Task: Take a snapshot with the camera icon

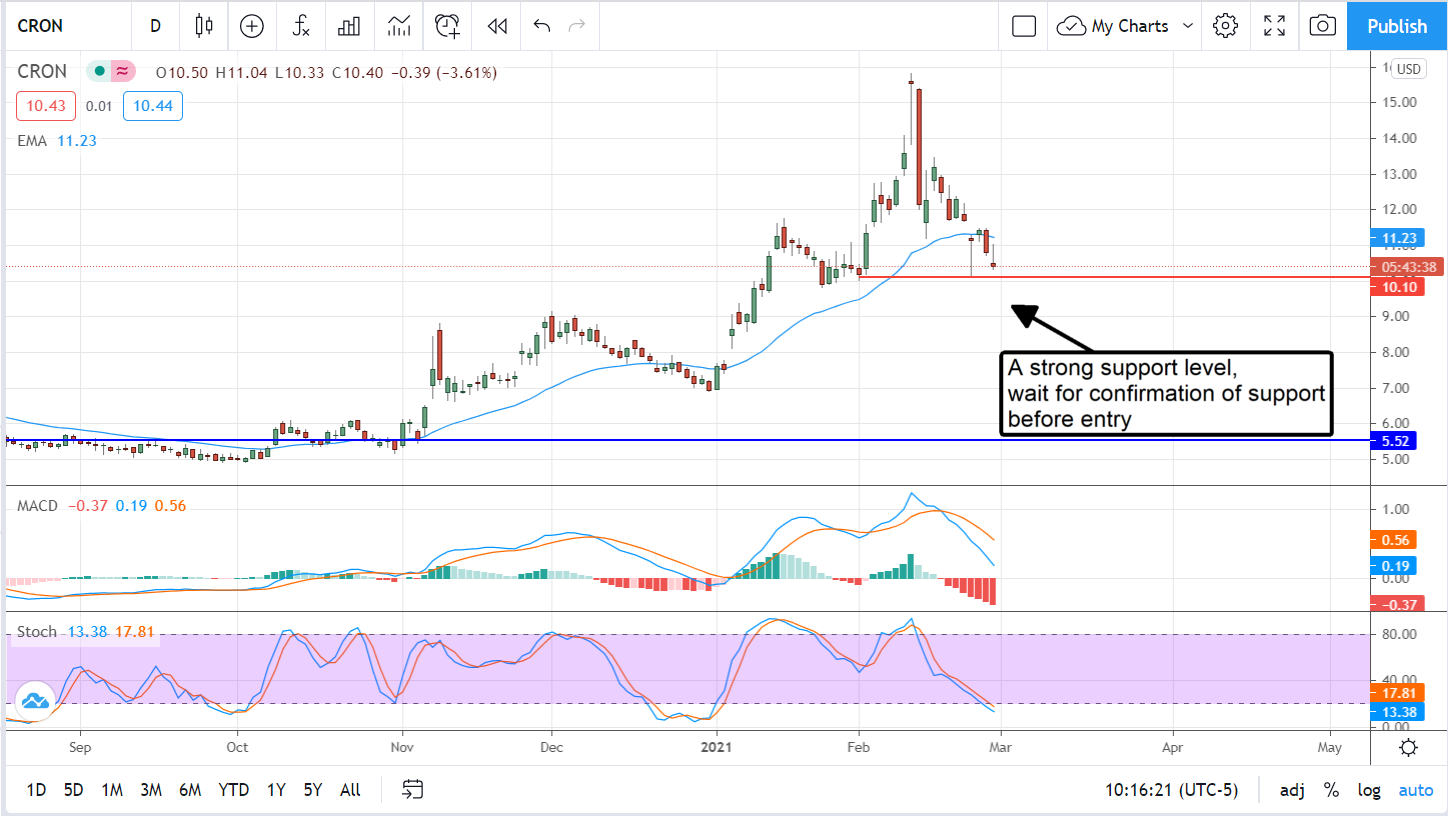Action: click(1322, 26)
